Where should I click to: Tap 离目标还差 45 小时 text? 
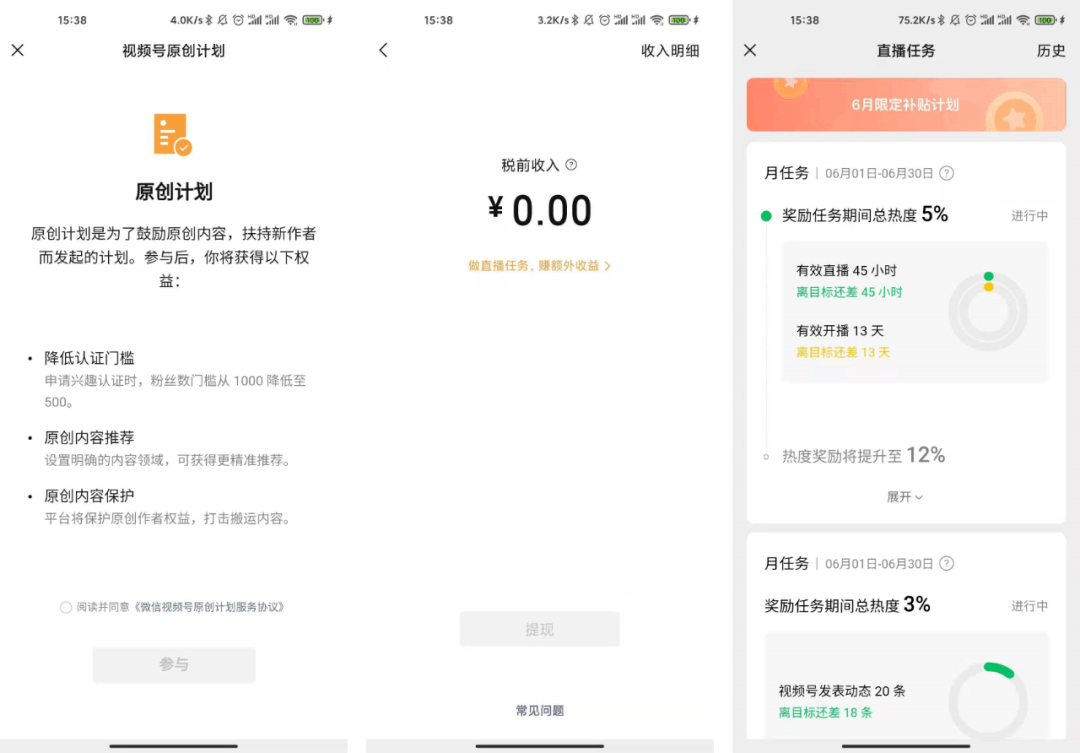(x=849, y=292)
